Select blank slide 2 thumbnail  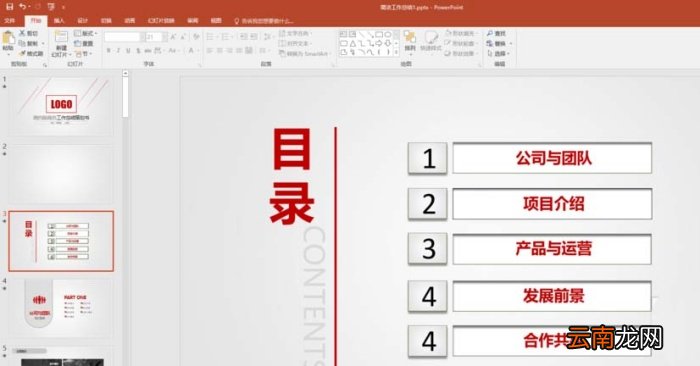point(61,174)
